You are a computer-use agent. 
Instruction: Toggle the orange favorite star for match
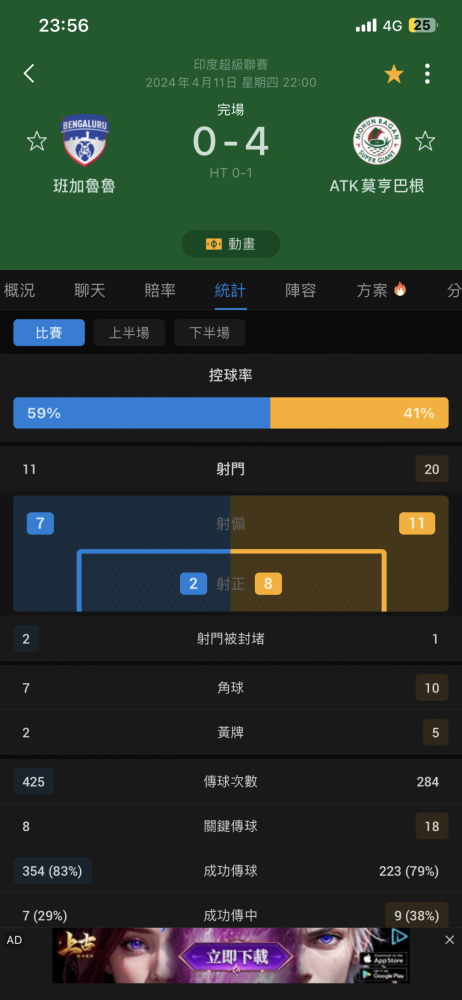pos(394,75)
